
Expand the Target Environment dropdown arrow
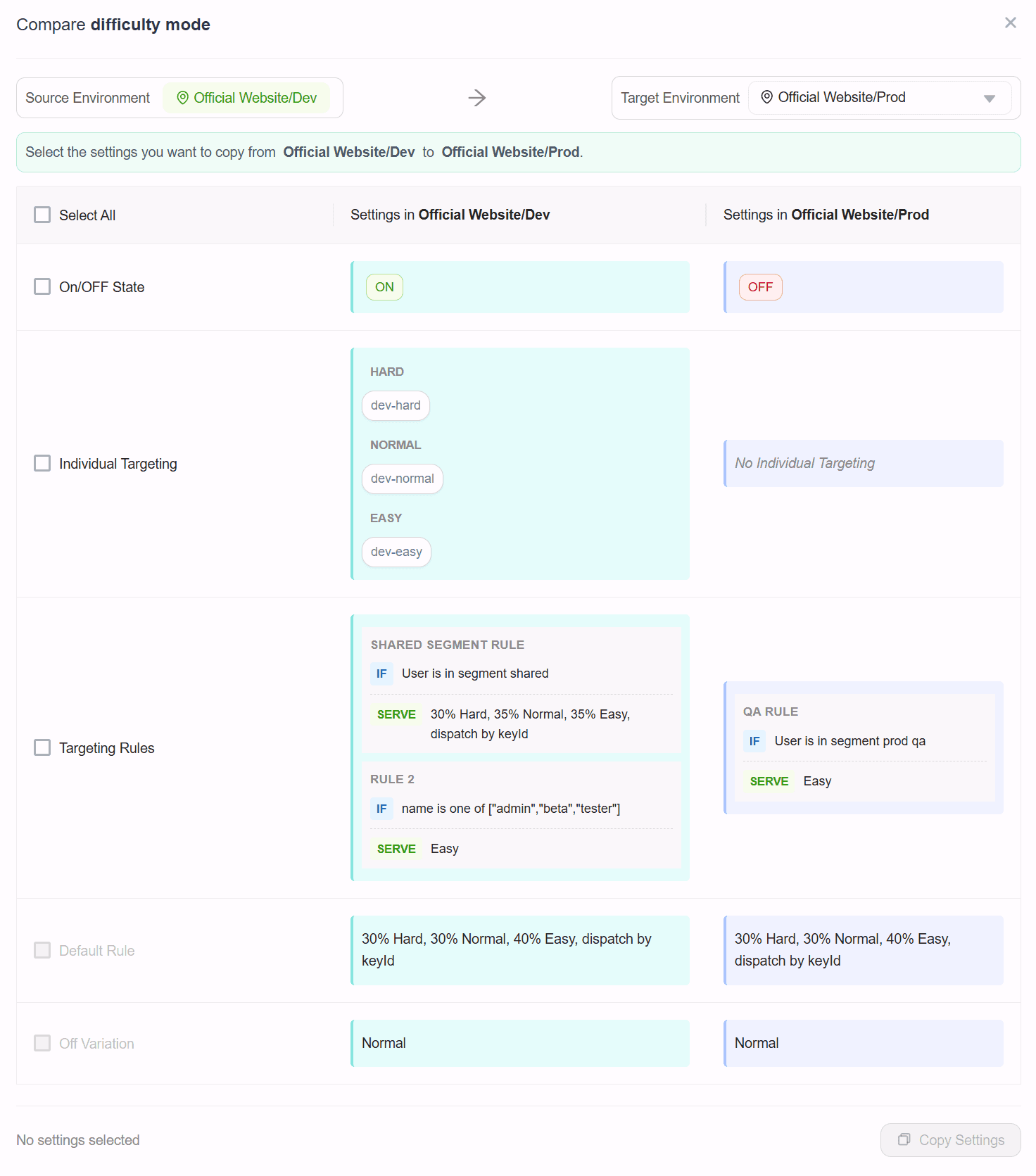[989, 99]
